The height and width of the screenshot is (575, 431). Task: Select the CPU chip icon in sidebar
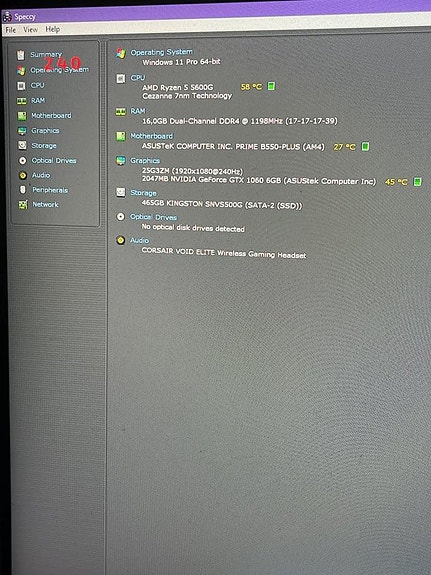pyautogui.click(x=21, y=86)
